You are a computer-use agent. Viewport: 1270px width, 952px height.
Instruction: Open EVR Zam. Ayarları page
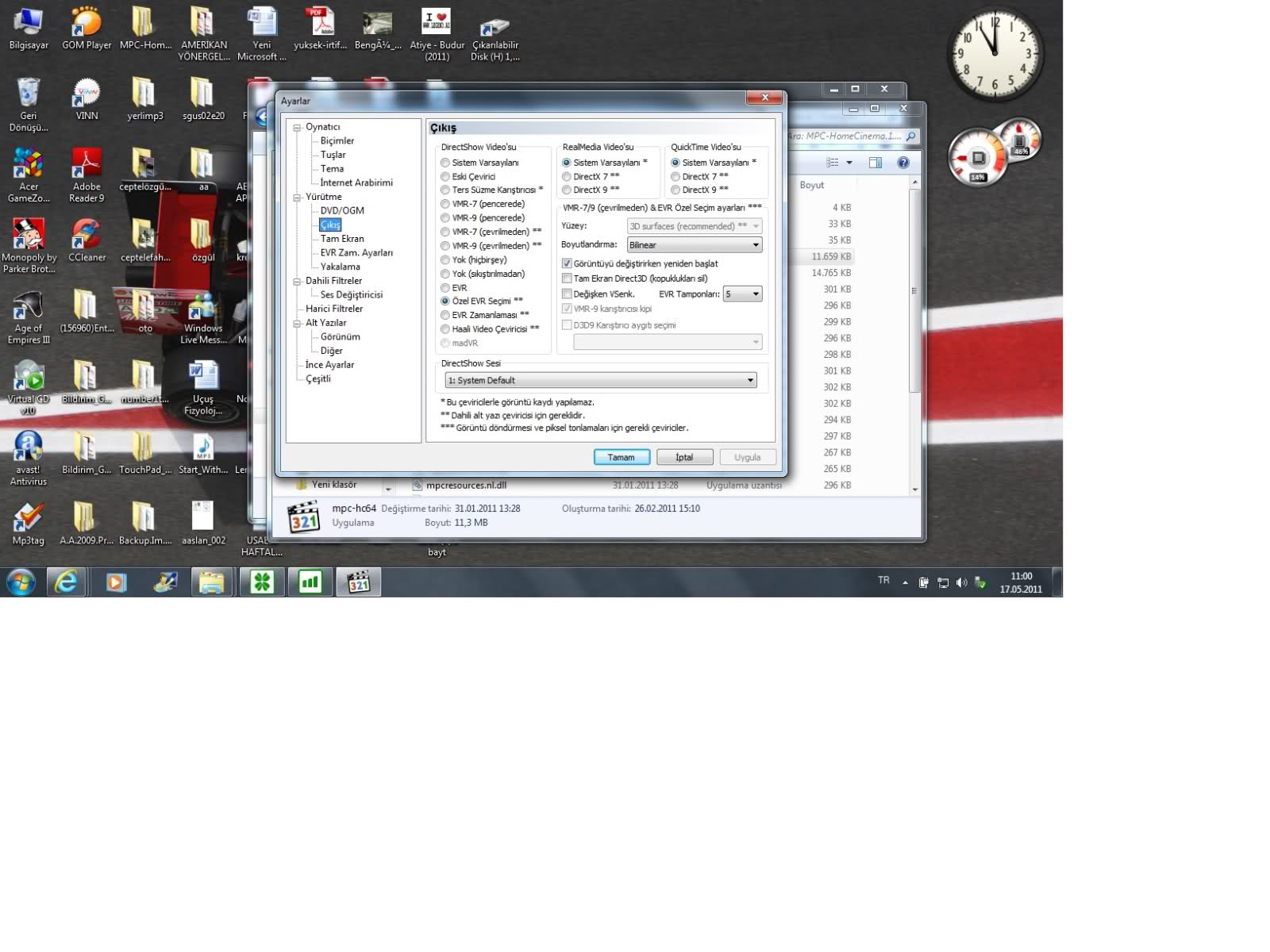point(356,253)
